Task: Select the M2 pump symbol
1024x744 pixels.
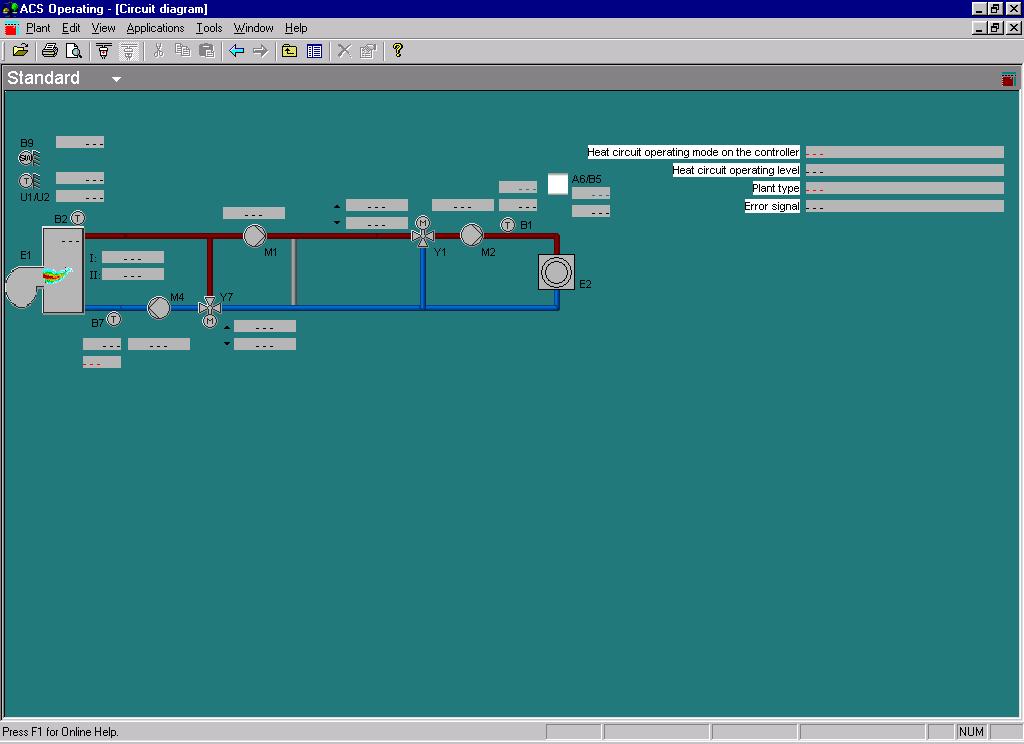Action: pyautogui.click(x=472, y=235)
